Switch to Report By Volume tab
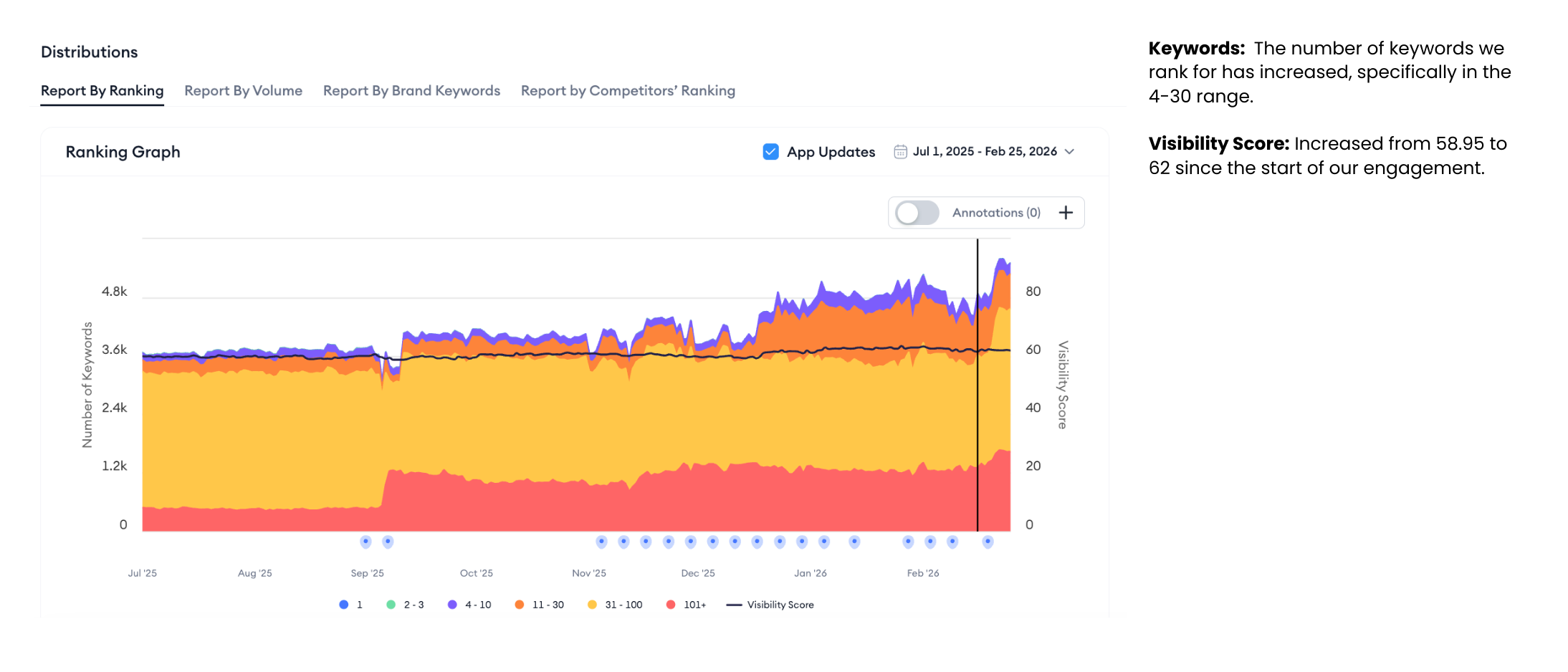The width and height of the screenshot is (1568, 672). [243, 91]
